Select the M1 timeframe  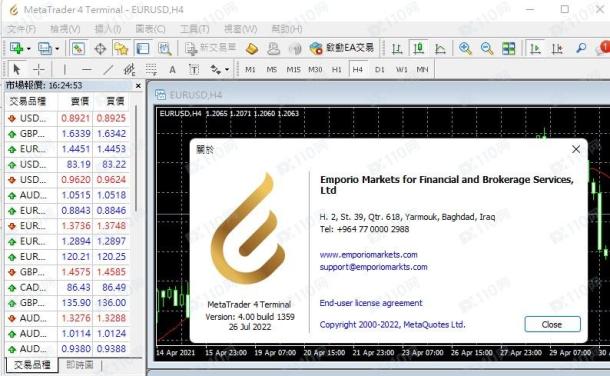250,70
